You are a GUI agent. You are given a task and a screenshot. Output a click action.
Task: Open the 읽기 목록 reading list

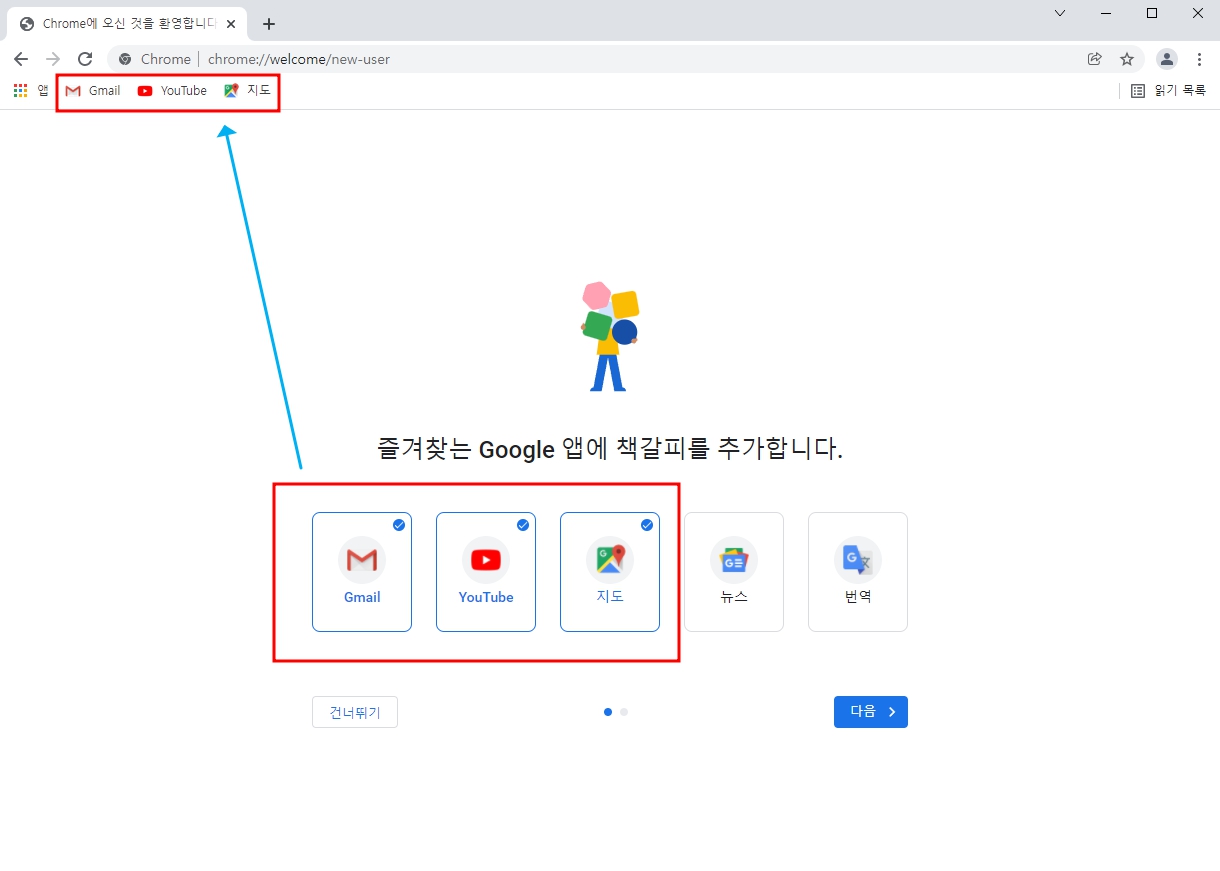click(1168, 90)
